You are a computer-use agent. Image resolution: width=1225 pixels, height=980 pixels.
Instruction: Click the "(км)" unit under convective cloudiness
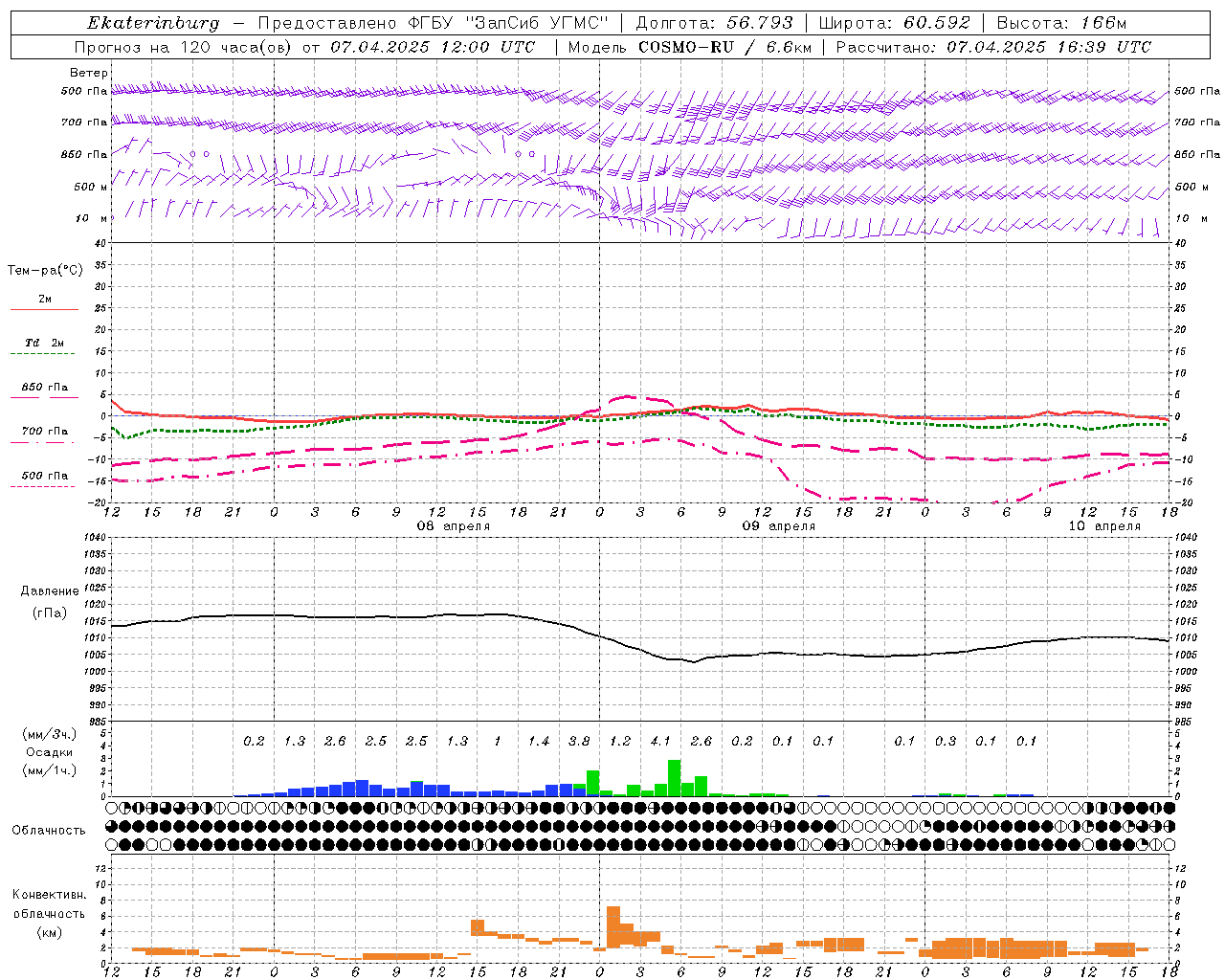click(50, 932)
